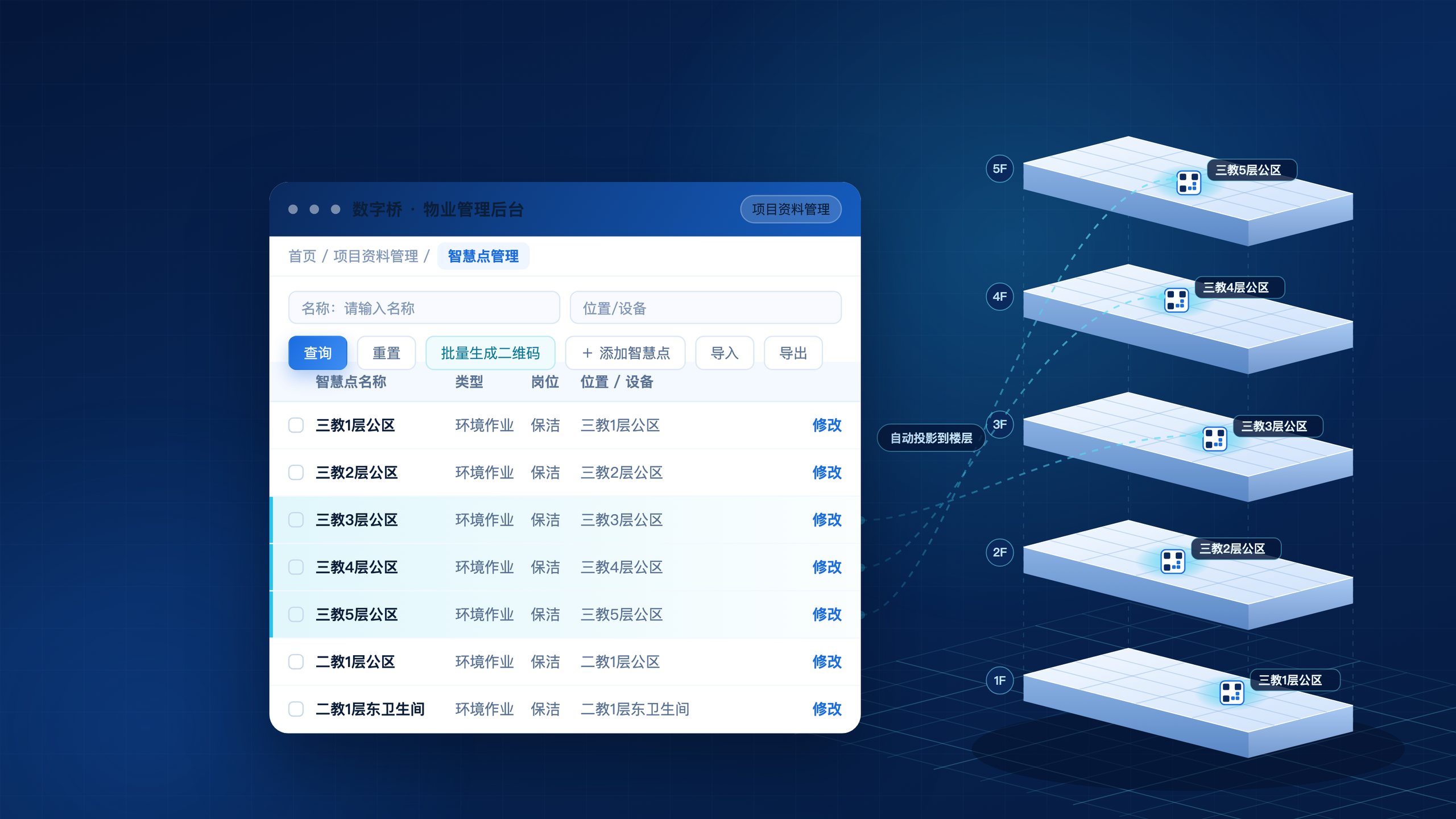Click the window title 数字桥 · 物业管理后台

(438, 209)
